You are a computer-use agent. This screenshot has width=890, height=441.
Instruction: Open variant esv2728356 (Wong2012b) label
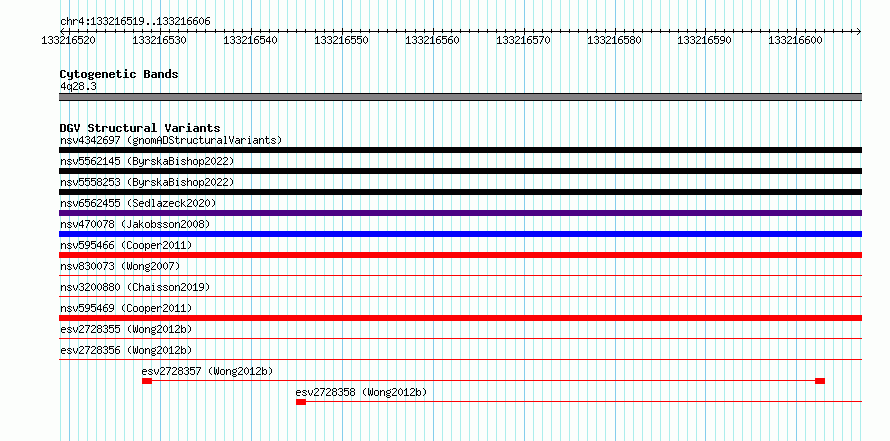(126, 350)
